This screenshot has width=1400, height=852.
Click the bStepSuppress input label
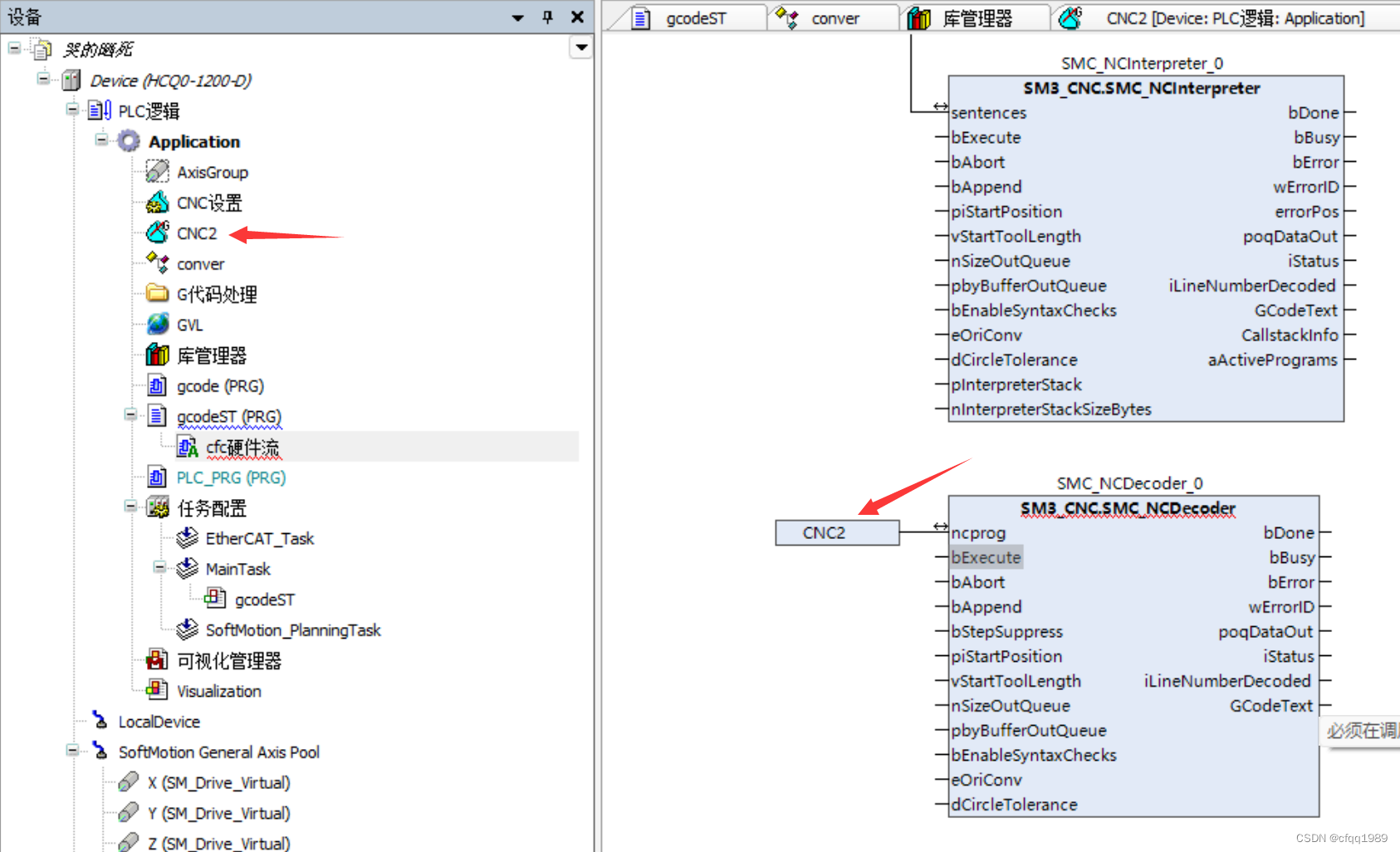(1006, 631)
